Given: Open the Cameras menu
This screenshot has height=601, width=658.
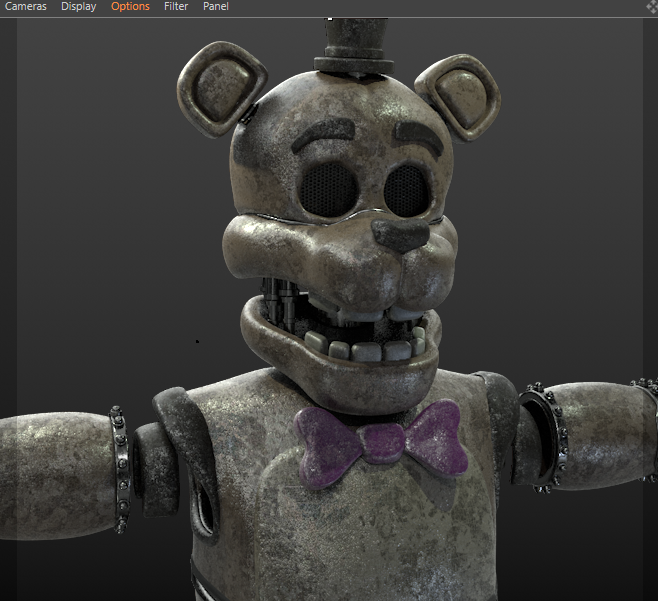Looking at the screenshot, I should 26,6.
